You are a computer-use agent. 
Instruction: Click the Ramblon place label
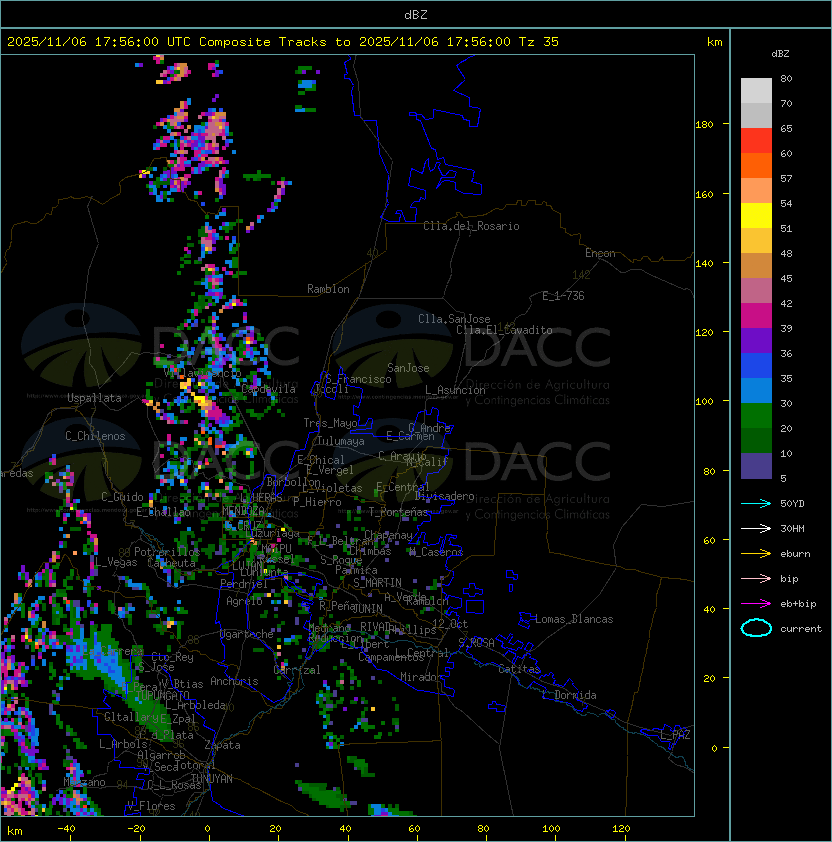[x=328, y=289]
